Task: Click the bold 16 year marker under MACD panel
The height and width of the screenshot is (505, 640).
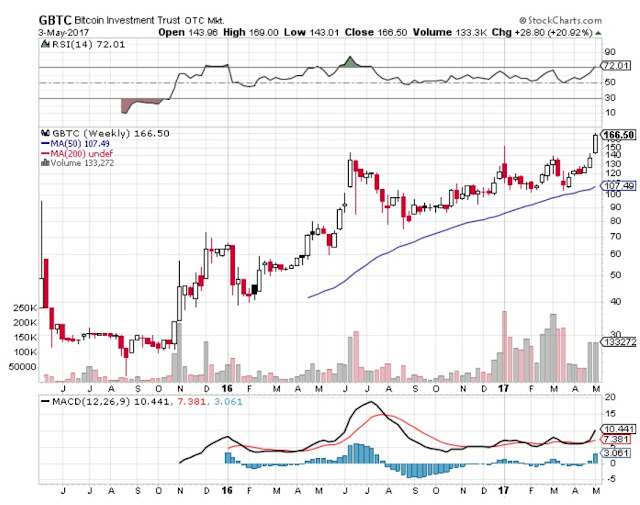Action: (x=227, y=490)
